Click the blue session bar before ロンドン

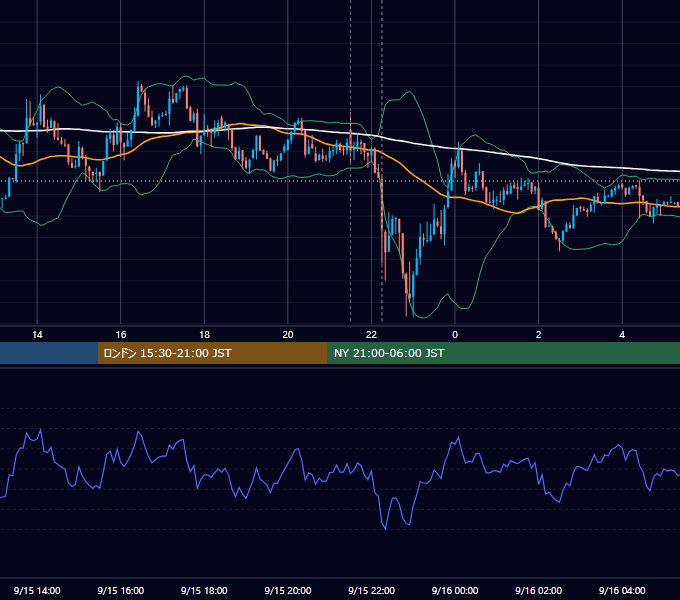tap(49, 353)
